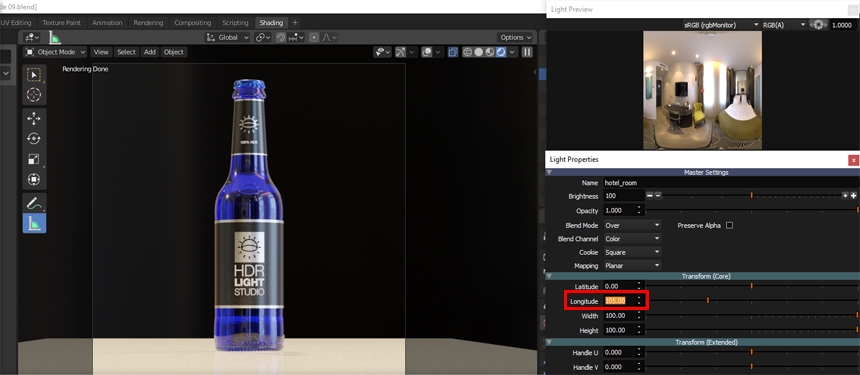
Task: Open the View menu
Action: click(101, 52)
